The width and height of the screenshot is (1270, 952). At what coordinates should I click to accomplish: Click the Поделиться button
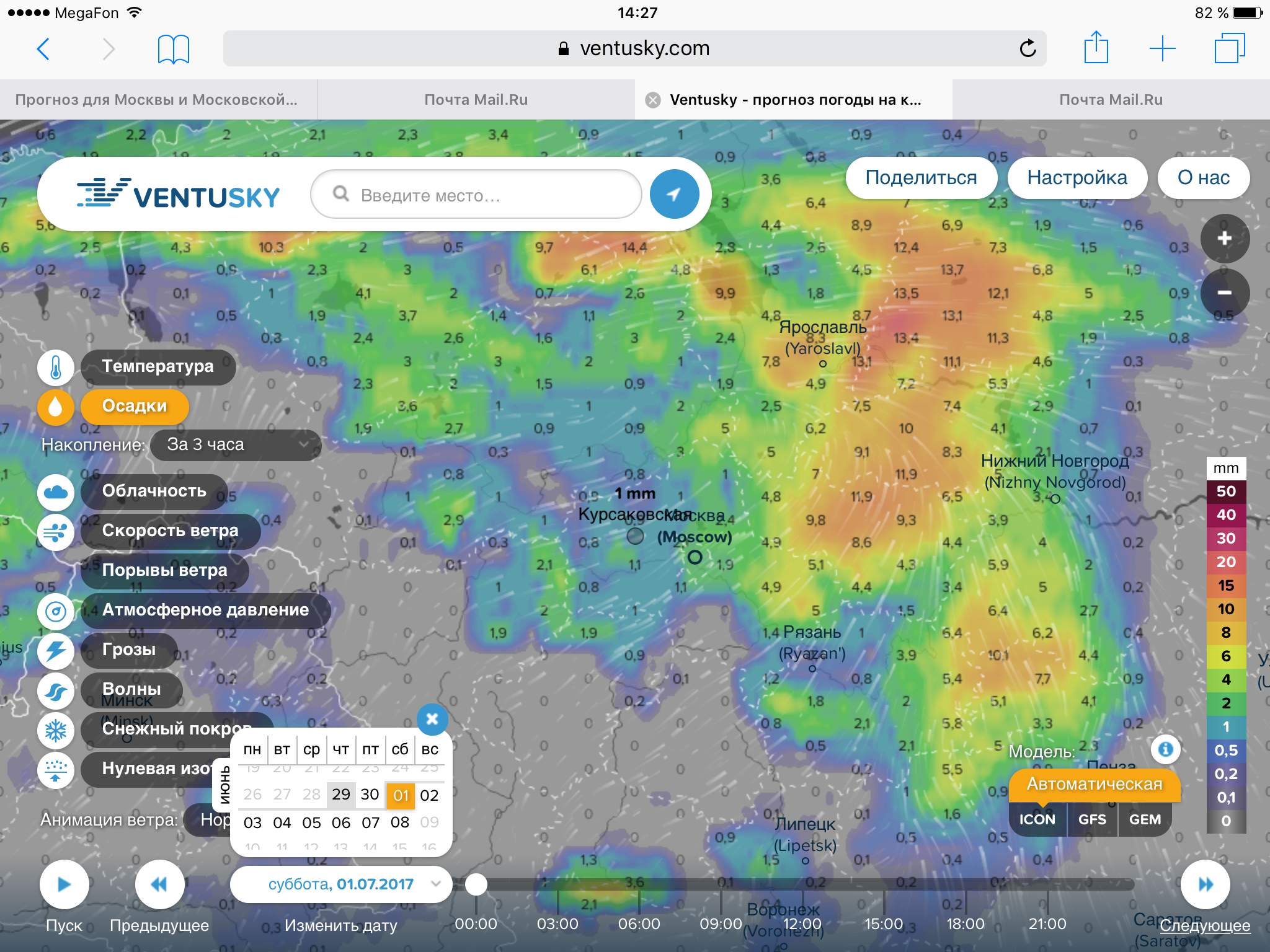coord(921,178)
